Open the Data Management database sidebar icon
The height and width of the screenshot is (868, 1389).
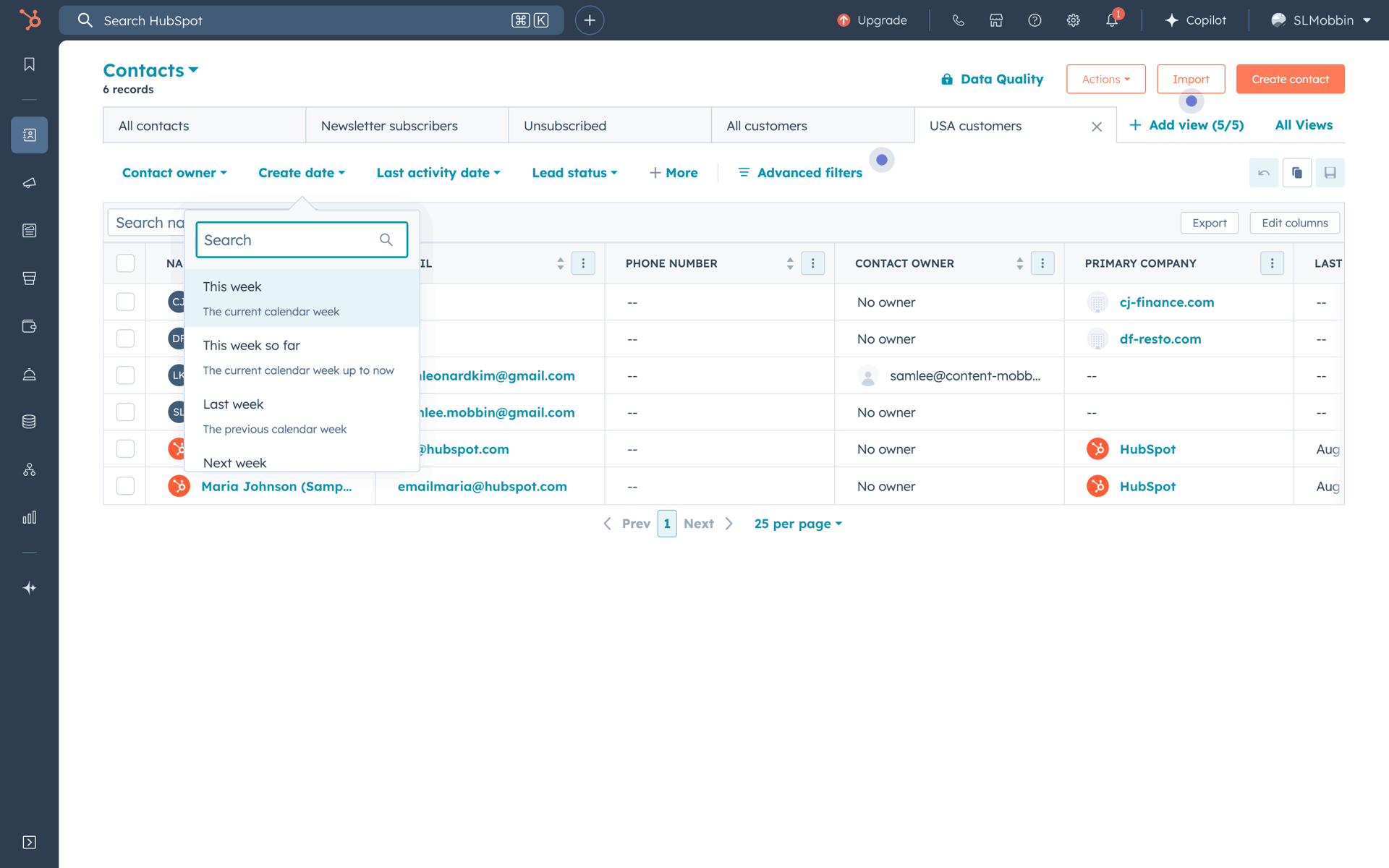30,422
